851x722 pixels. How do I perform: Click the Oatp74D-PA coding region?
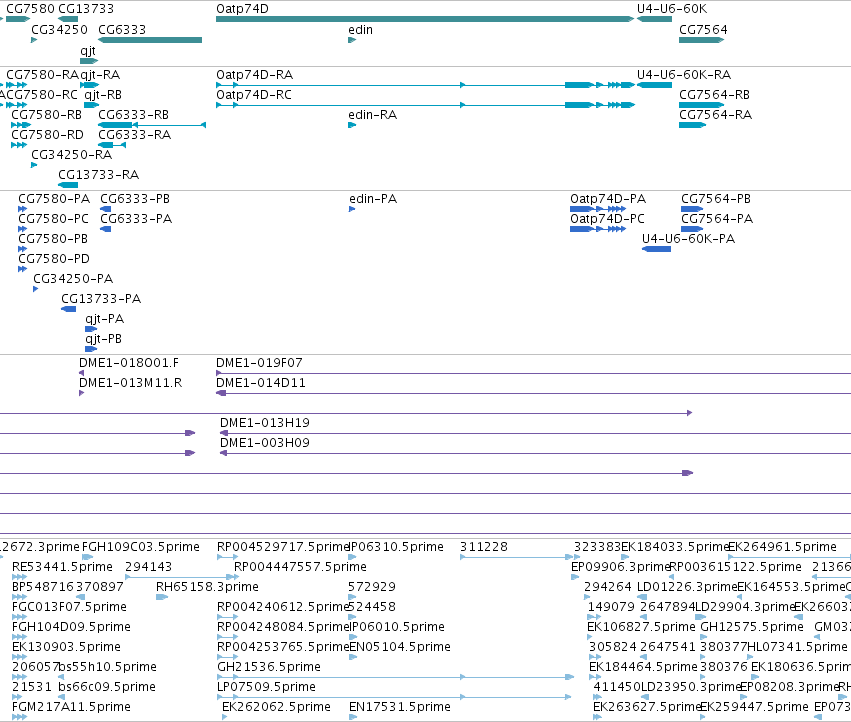tap(598, 209)
